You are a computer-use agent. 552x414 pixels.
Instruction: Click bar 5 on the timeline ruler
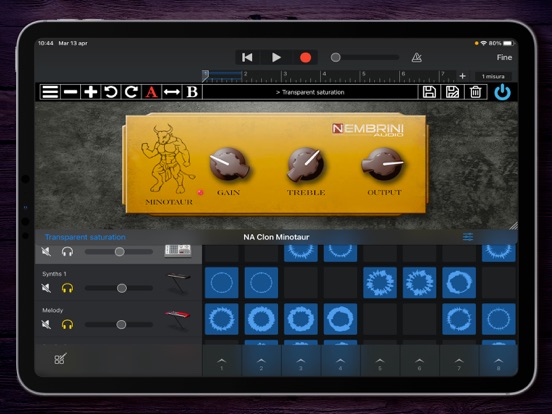(x=364, y=75)
